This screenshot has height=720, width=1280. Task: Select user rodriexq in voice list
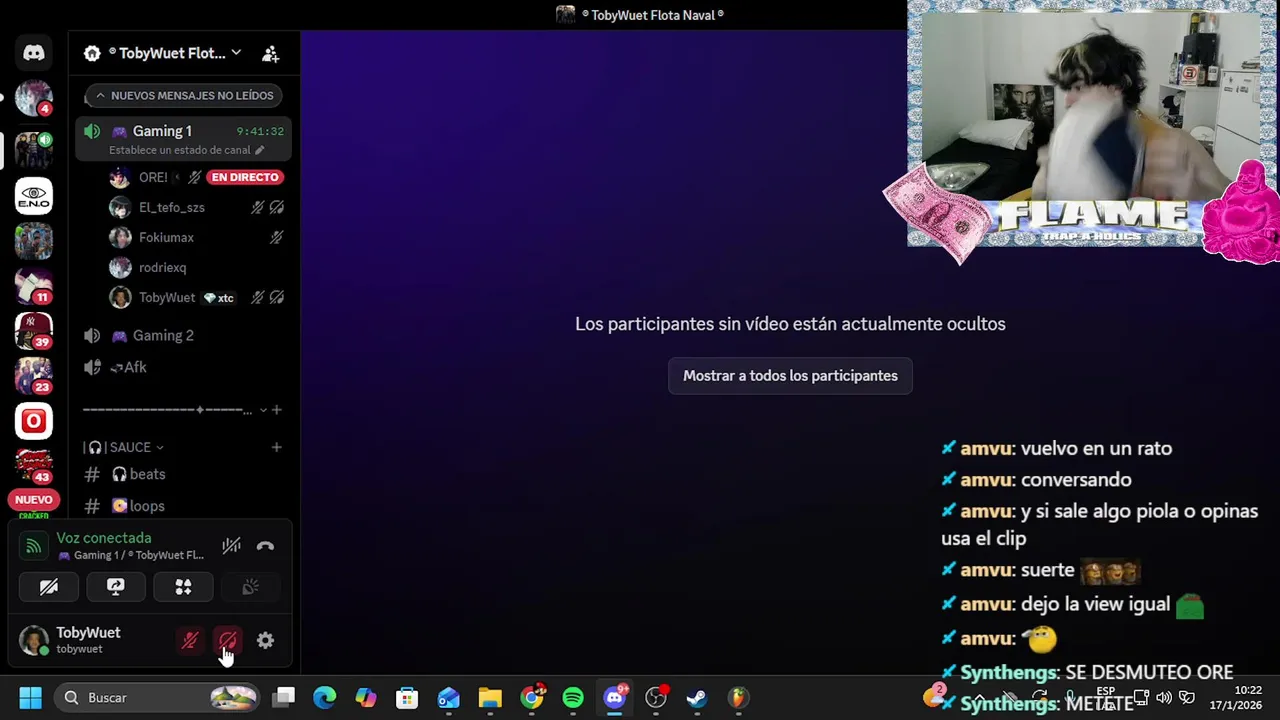click(197, 267)
